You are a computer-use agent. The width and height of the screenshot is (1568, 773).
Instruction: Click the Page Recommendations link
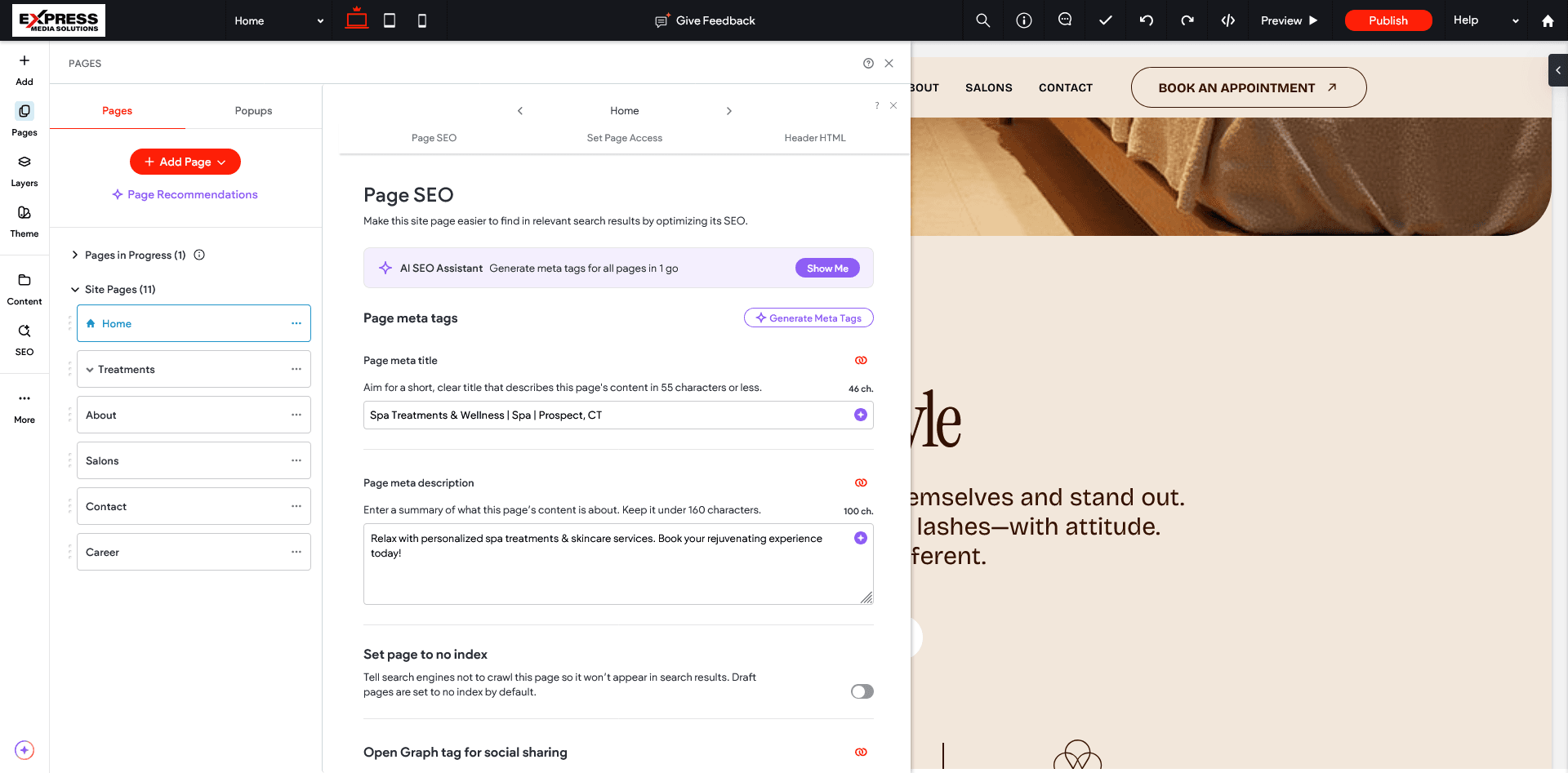pyautogui.click(x=185, y=194)
